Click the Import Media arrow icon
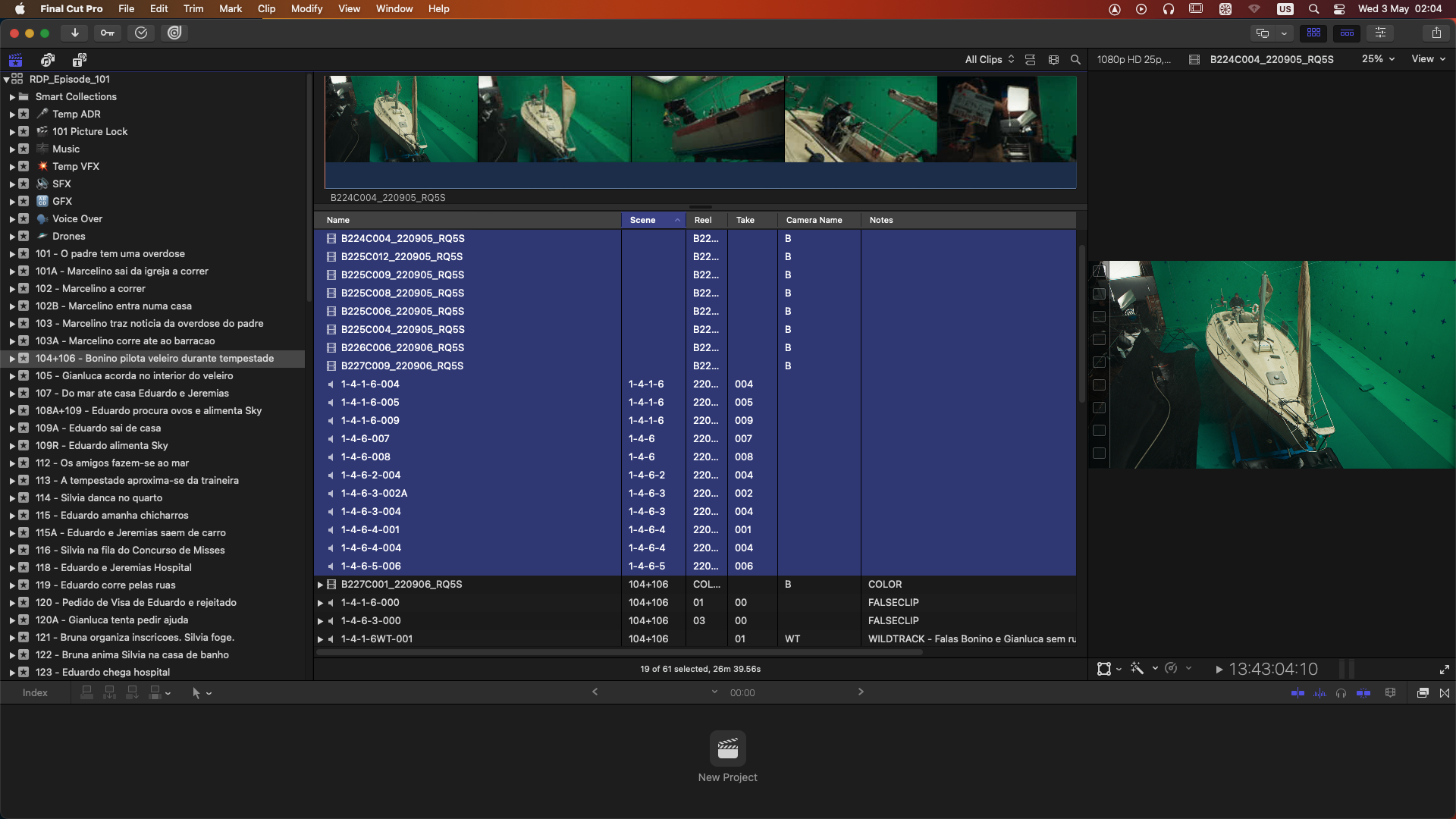Screen dimensions: 1456x819 (74, 33)
